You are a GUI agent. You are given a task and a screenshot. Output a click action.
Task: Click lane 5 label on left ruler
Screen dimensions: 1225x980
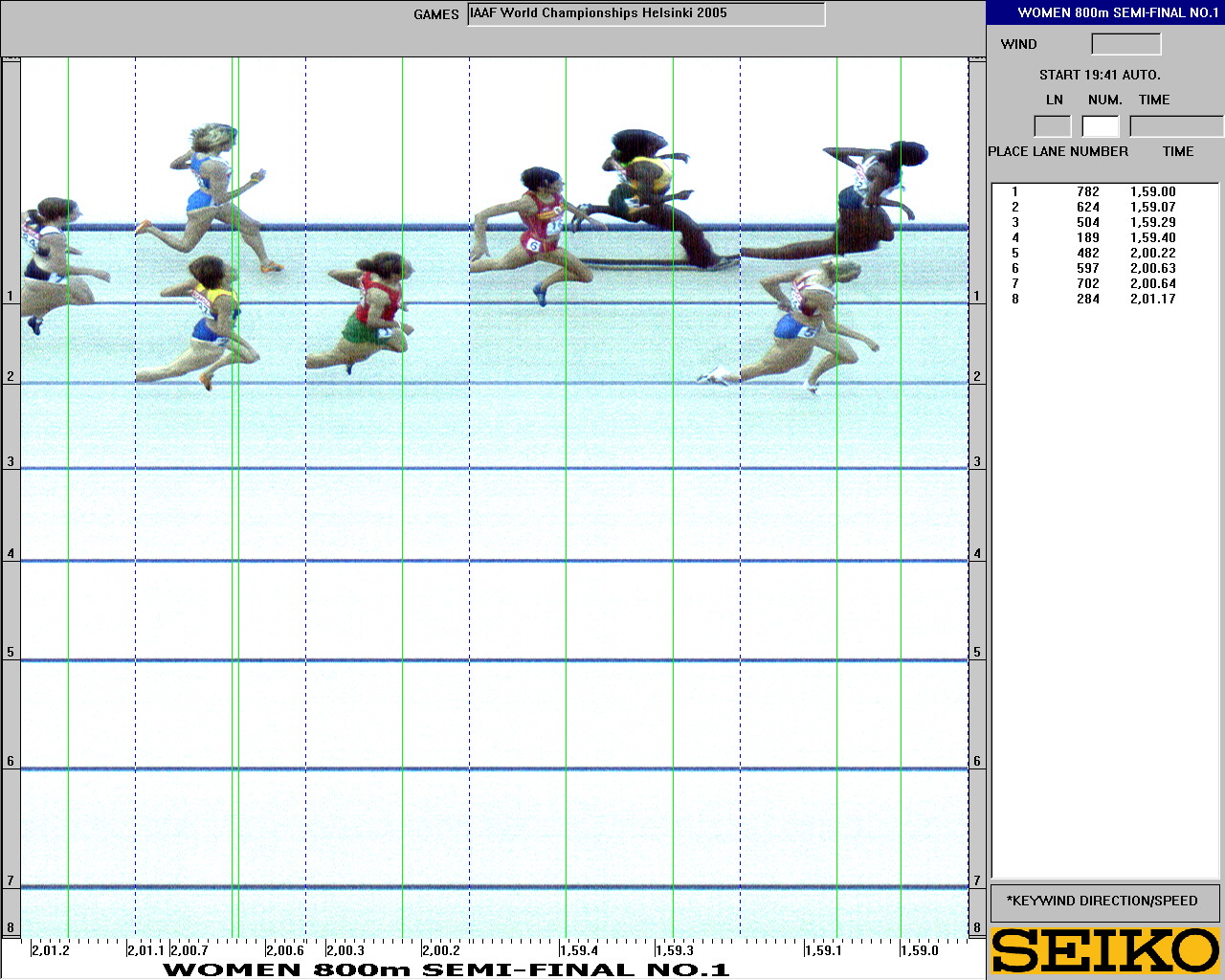click(11, 653)
